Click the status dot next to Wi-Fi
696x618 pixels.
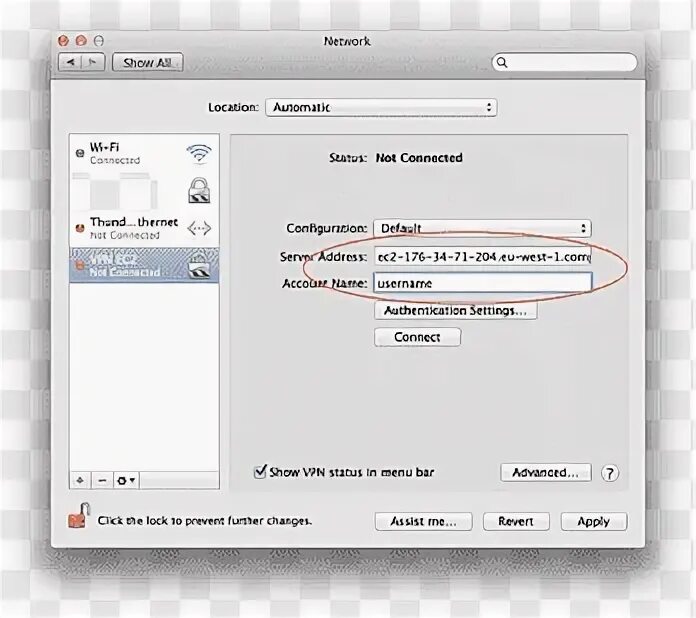pos(80,153)
